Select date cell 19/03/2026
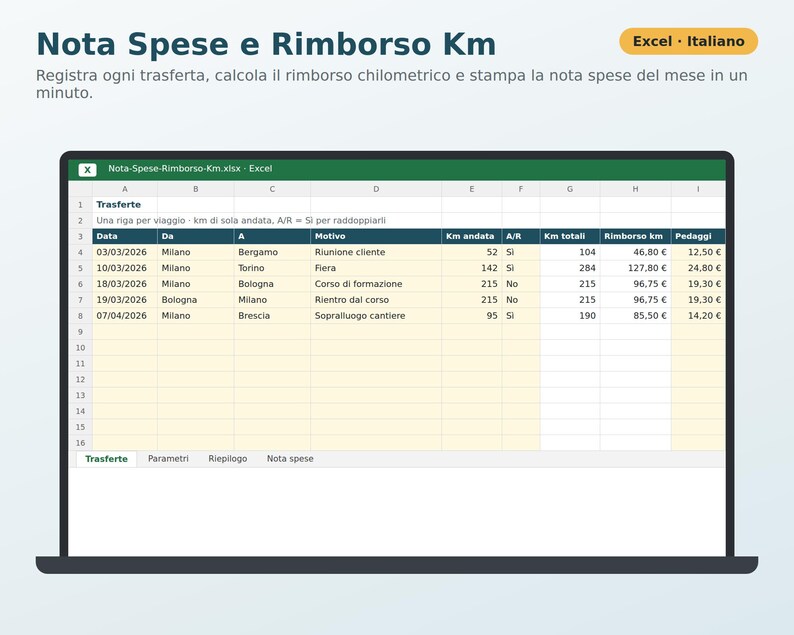The image size is (794, 635). [125, 300]
